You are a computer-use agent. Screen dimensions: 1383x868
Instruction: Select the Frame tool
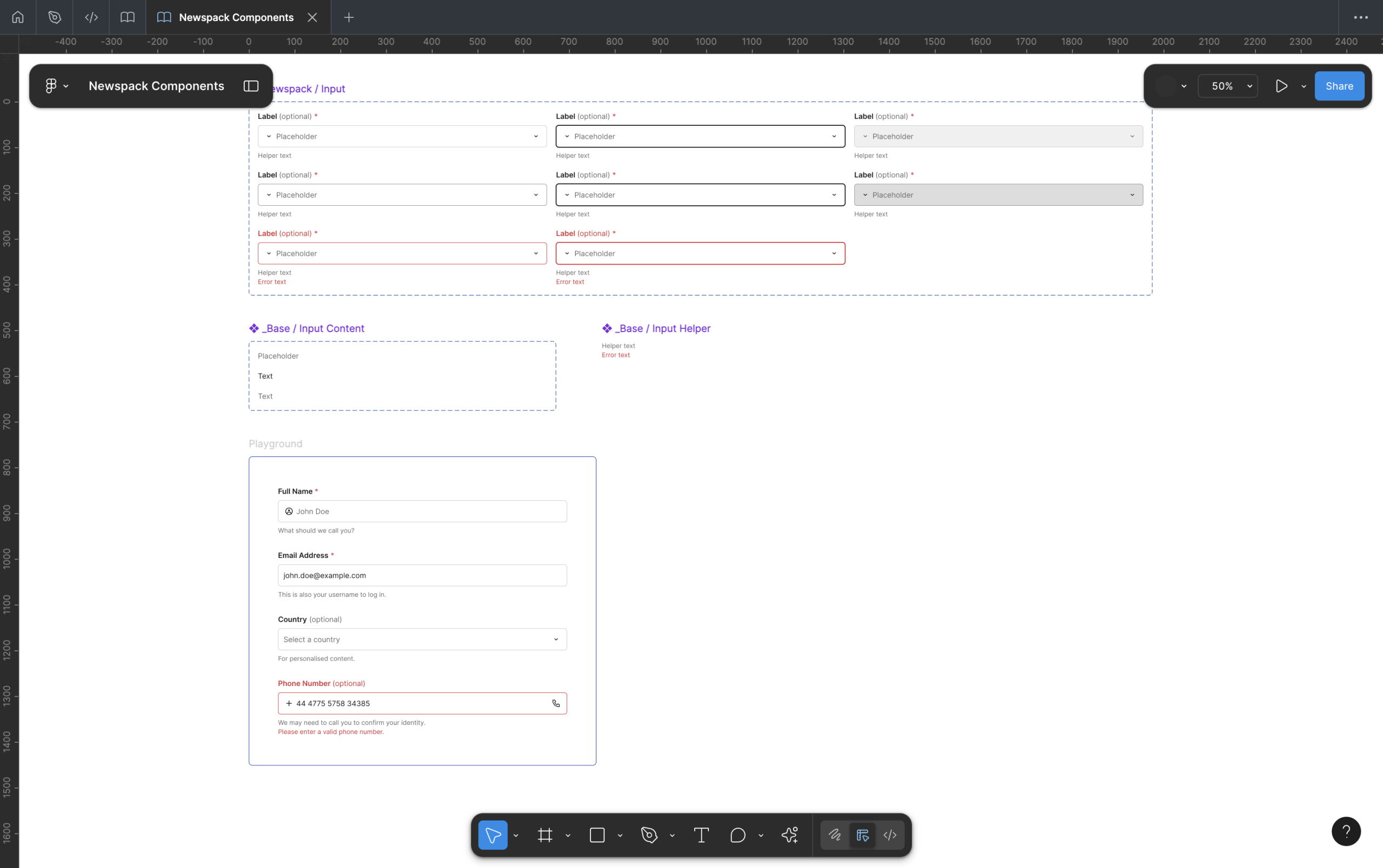[545, 835]
